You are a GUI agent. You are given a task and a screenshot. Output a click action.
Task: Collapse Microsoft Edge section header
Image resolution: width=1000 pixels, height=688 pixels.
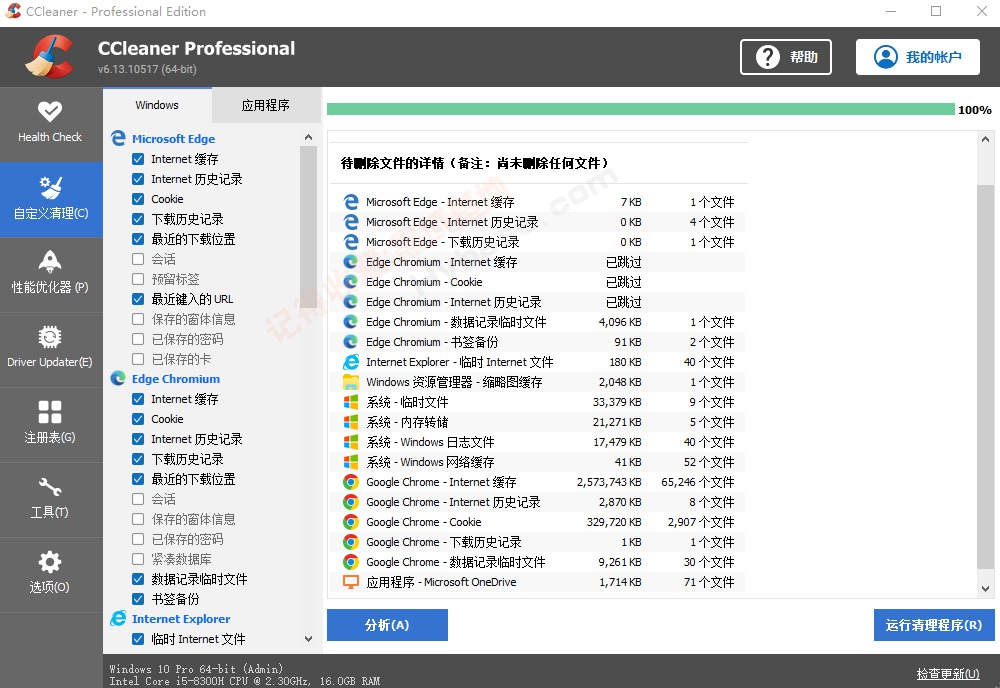pyautogui.click(x=173, y=138)
